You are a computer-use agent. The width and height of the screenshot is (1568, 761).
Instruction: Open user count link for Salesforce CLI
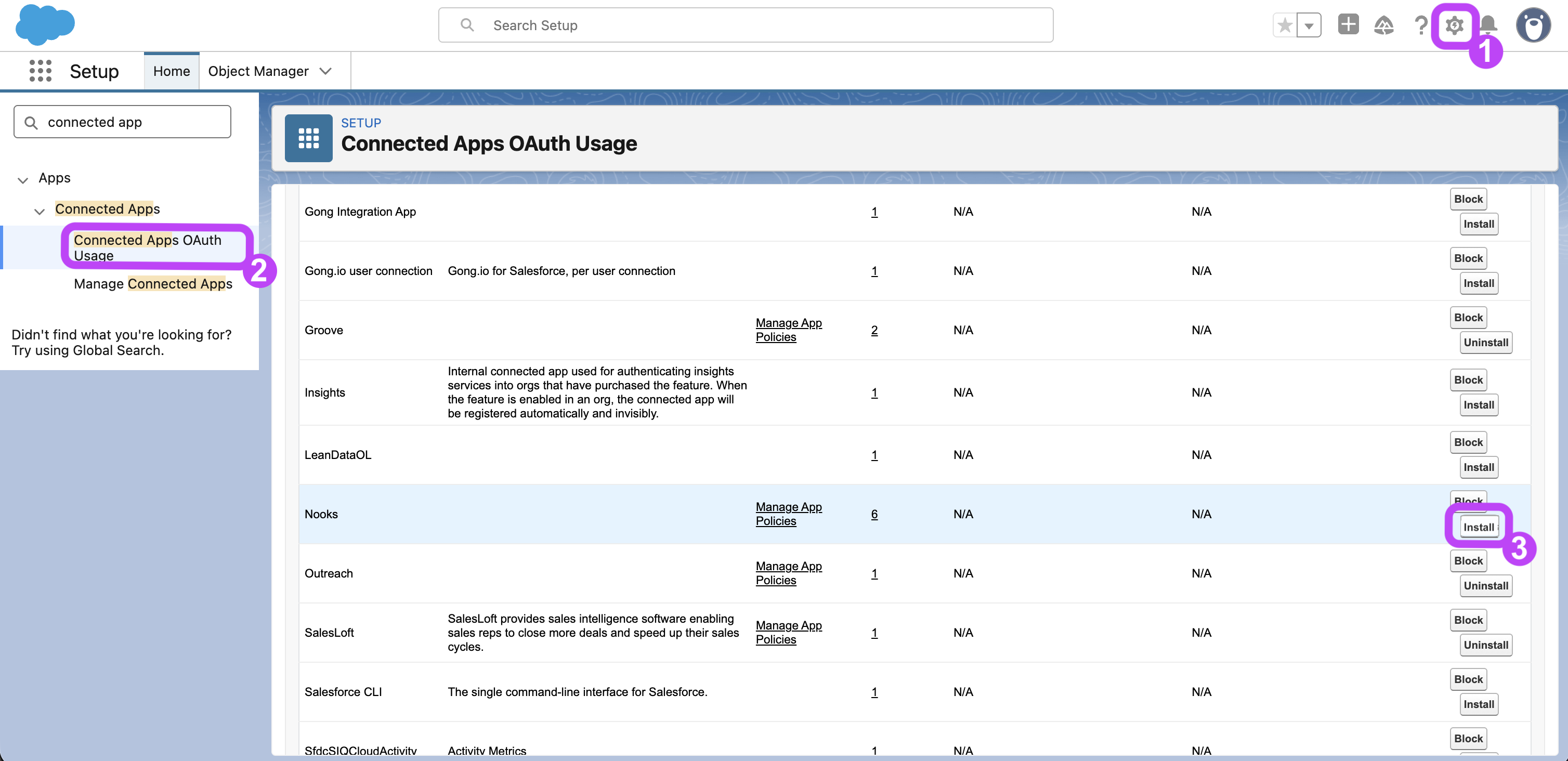point(874,692)
